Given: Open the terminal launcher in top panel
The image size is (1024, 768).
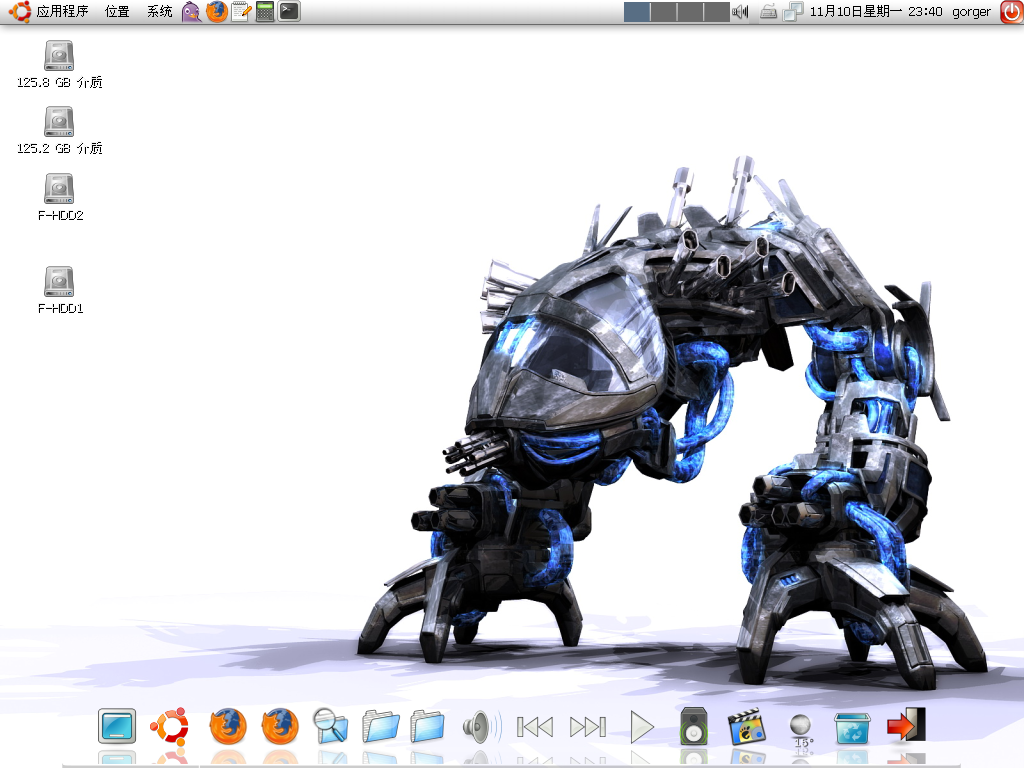Looking at the screenshot, I should (289, 12).
